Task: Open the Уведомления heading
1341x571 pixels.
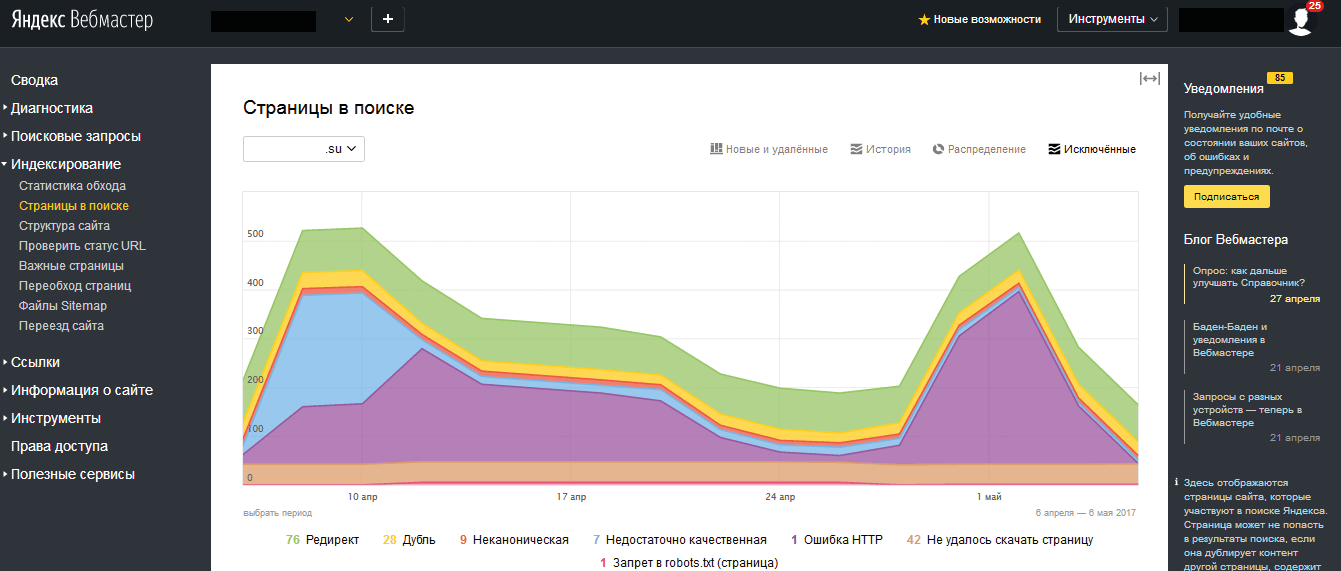Action: [x=1223, y=88]
